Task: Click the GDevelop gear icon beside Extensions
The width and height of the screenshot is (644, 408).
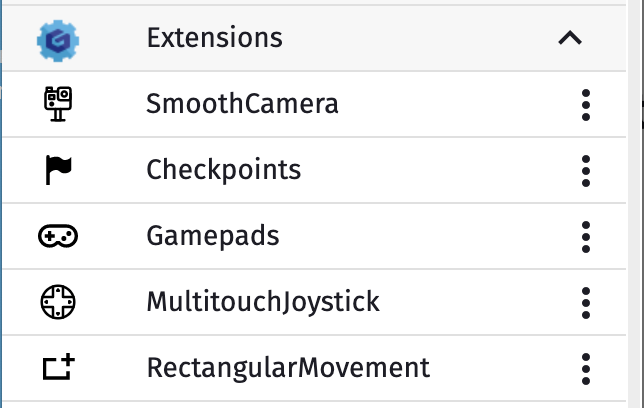Action: (x=58, y=38)
